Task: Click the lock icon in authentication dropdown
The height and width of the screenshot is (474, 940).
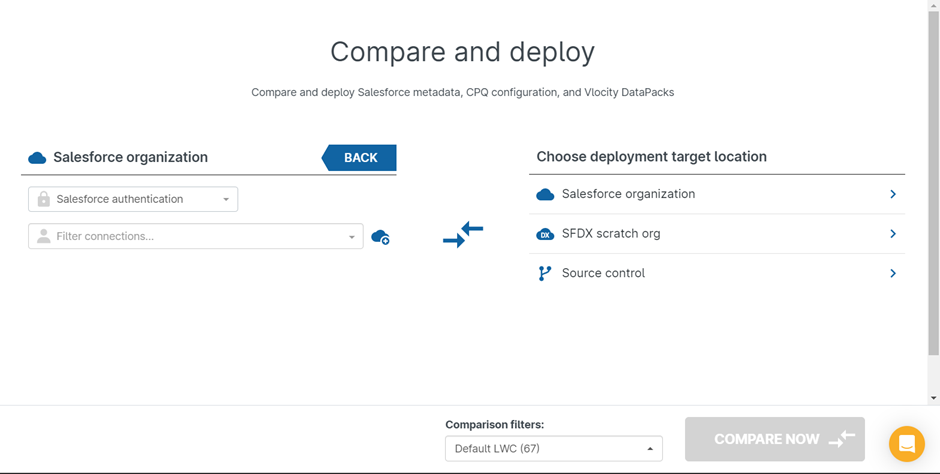Action: [43, 199]
